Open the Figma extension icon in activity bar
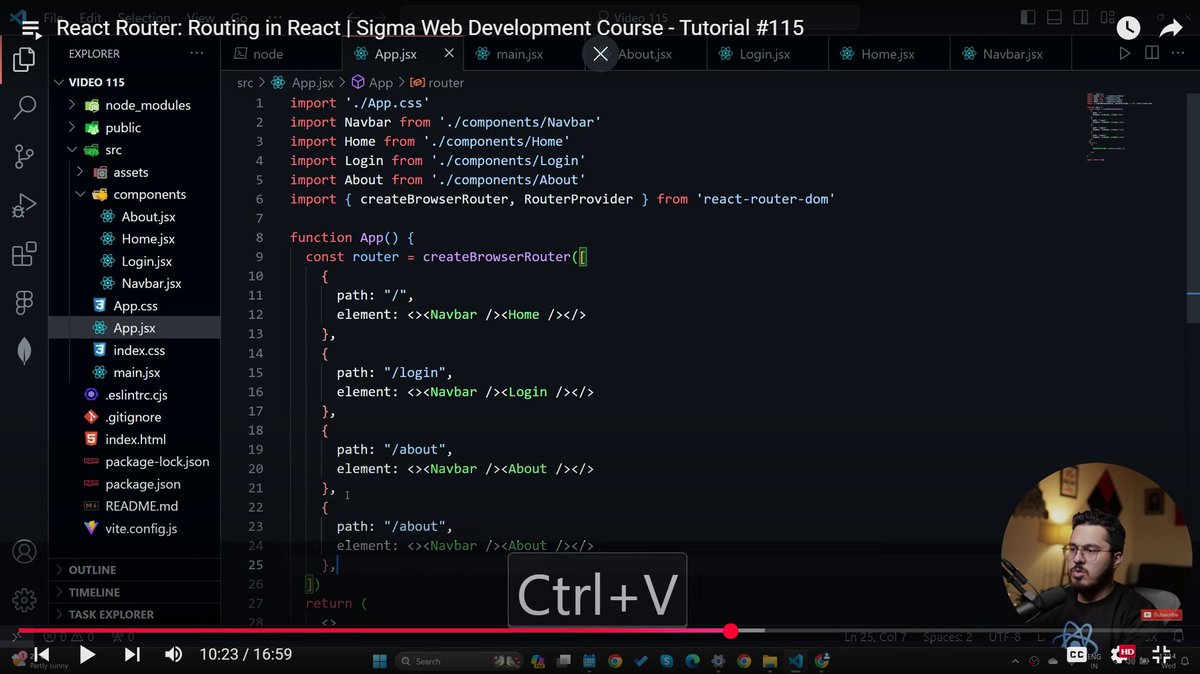 coord(24,302)
